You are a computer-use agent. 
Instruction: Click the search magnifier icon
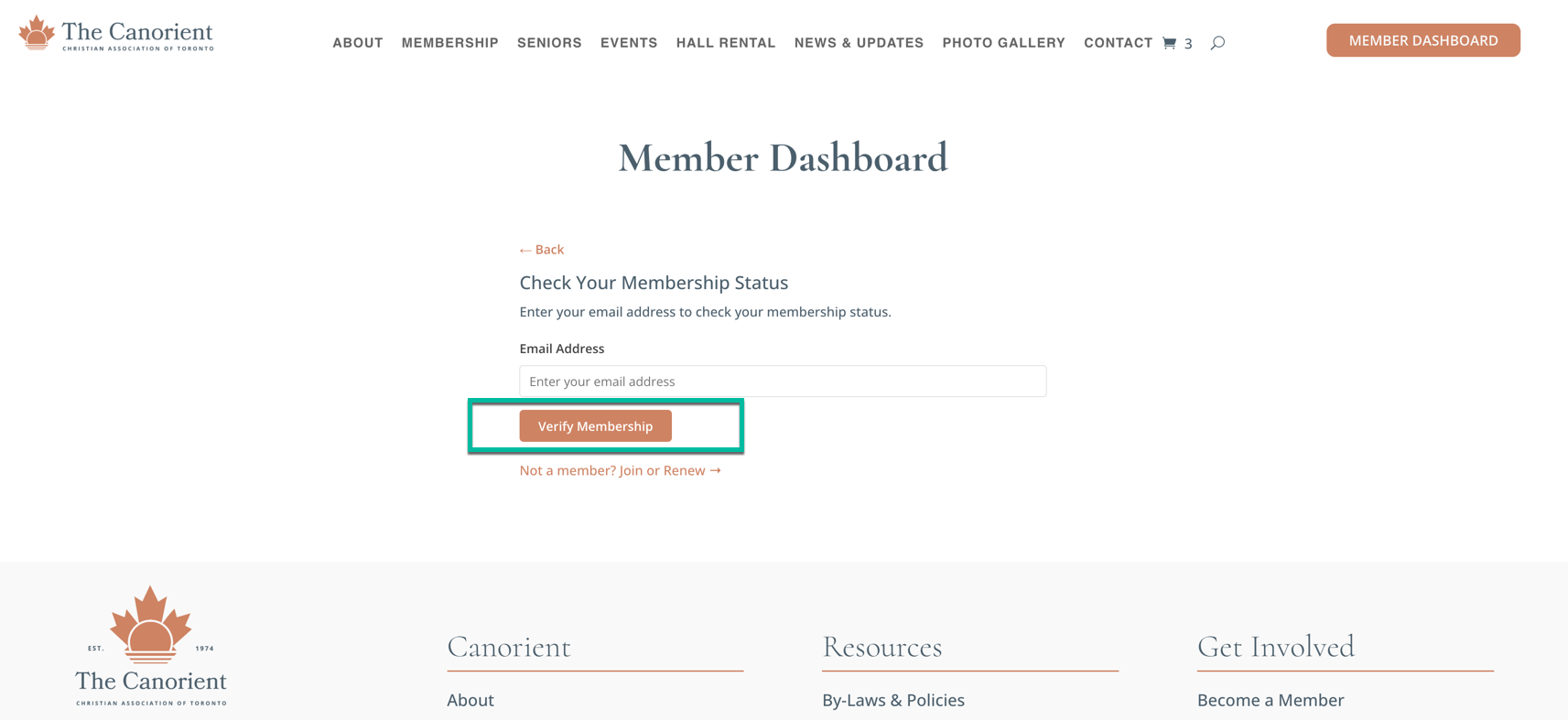(x=1217, y=43)
